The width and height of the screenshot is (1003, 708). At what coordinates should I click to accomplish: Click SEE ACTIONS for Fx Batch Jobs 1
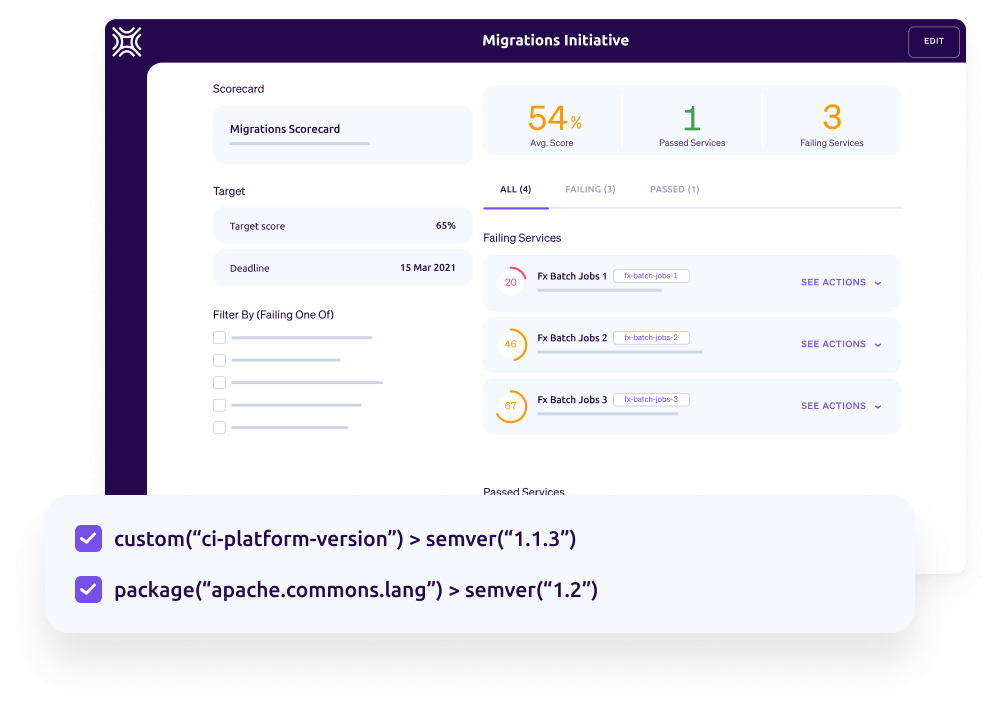coord(833,282)
